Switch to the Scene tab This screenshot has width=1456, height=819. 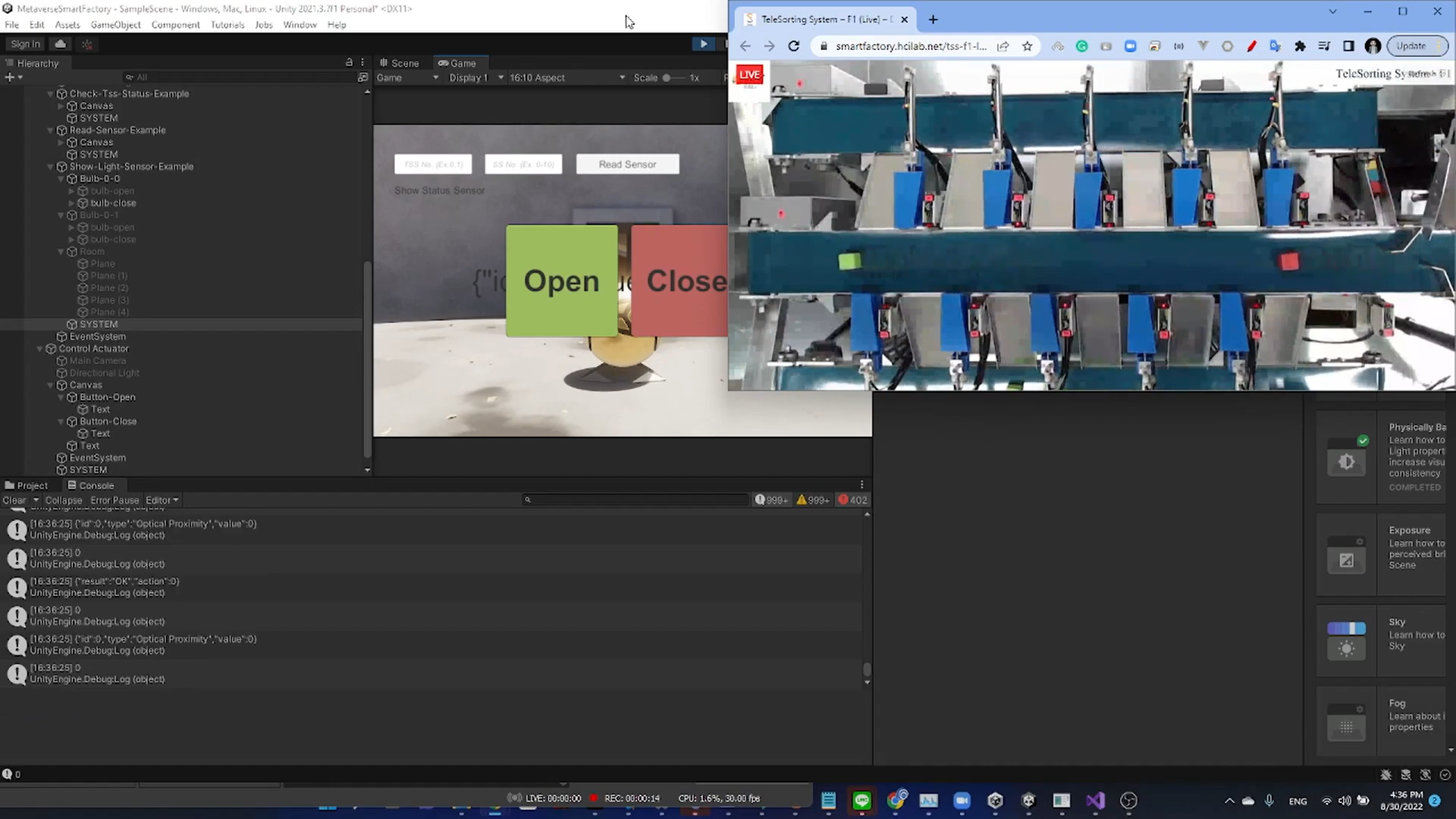pyautogui.click(x=400, y=63)
